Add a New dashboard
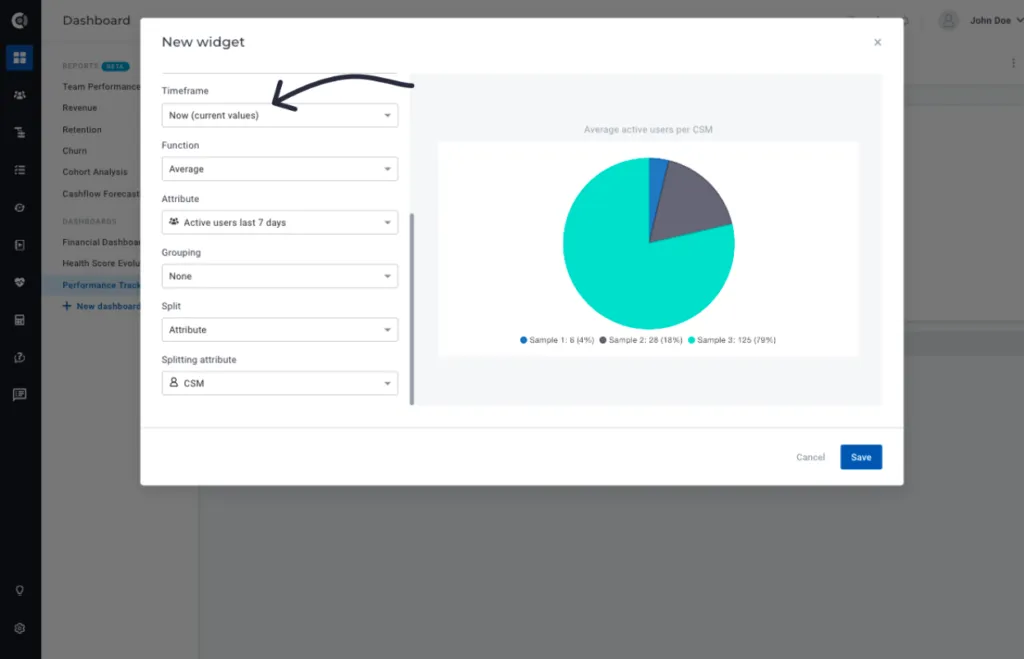This screenshot has height=659, width=1024. [101, 306]
